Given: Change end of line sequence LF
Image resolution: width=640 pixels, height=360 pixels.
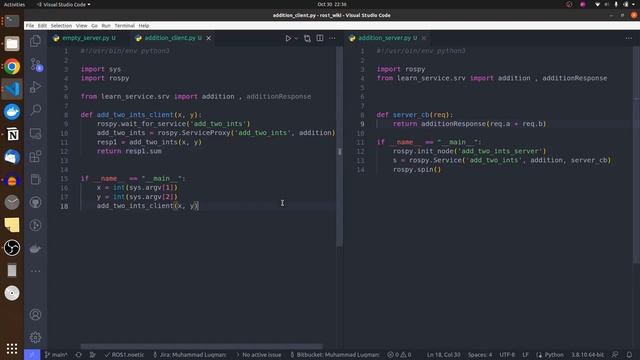Looking at the screenshot, I should coord(525,355).
